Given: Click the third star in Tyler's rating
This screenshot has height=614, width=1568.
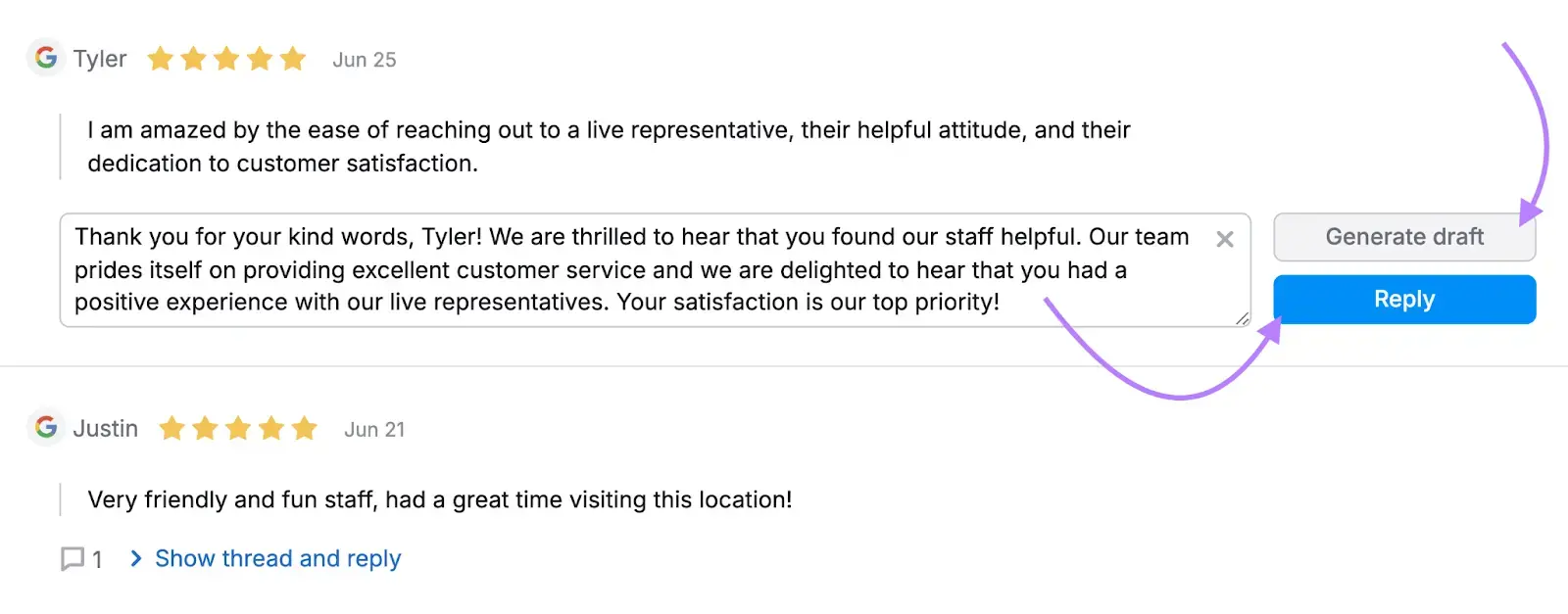Looking at the screenshot, I should [226, 59].
